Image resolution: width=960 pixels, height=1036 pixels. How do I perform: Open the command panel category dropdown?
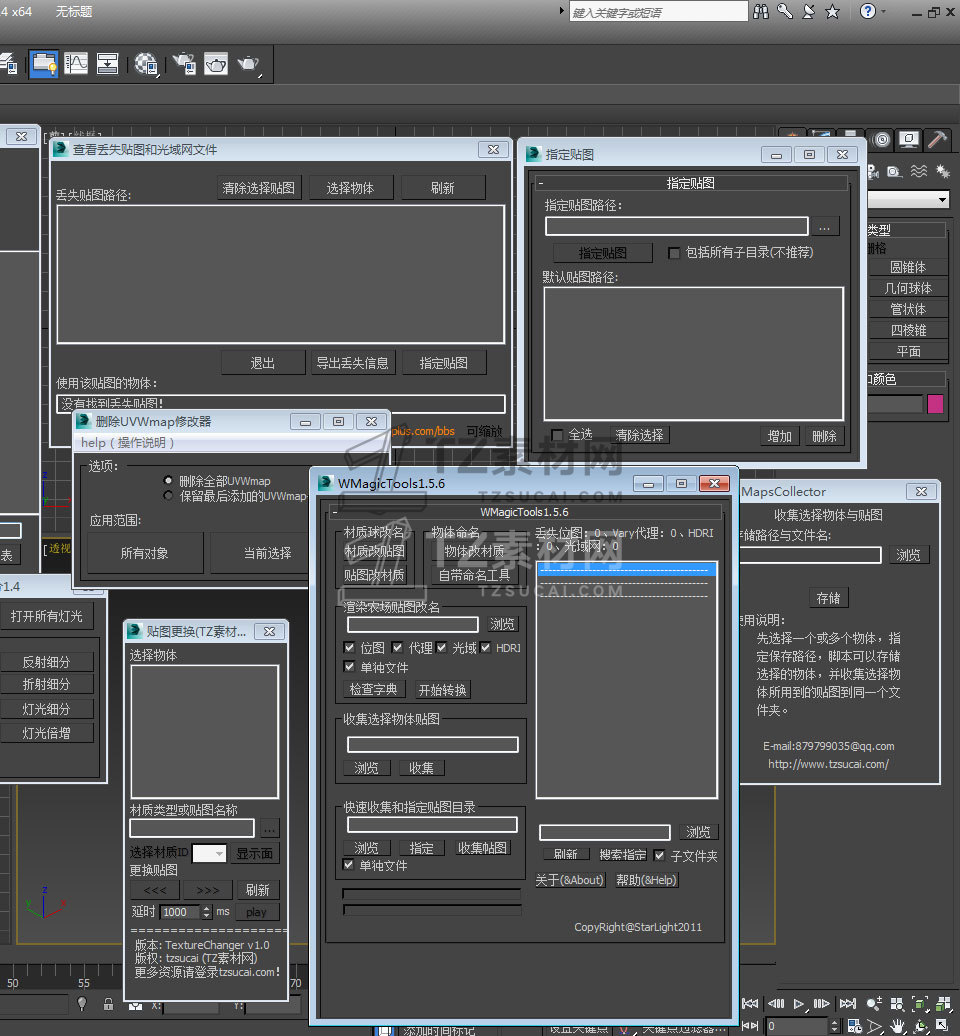coord(909,199)
